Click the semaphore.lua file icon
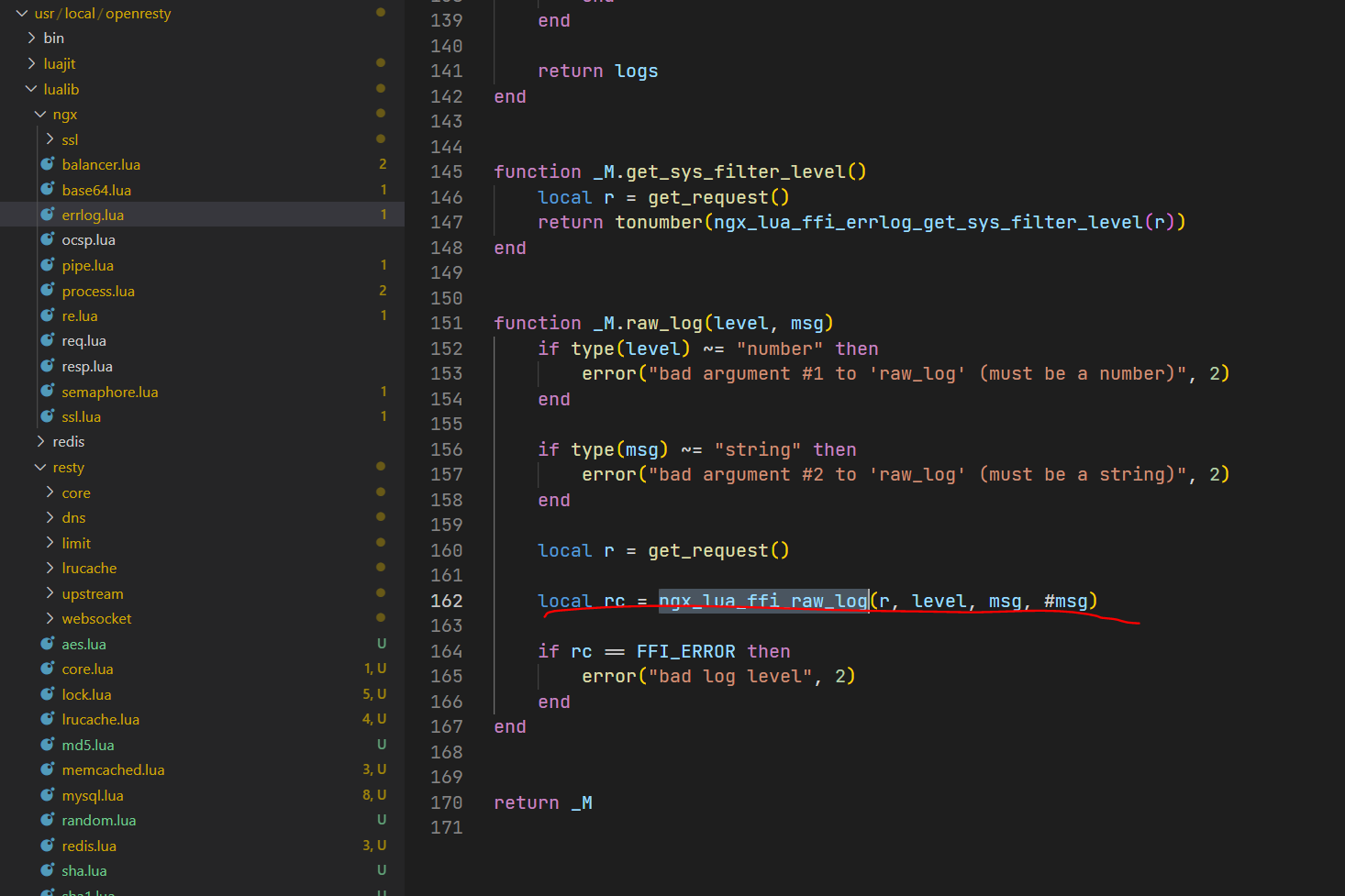The image size is (1345, 896). pyautogui.click(x=48, y=392)
